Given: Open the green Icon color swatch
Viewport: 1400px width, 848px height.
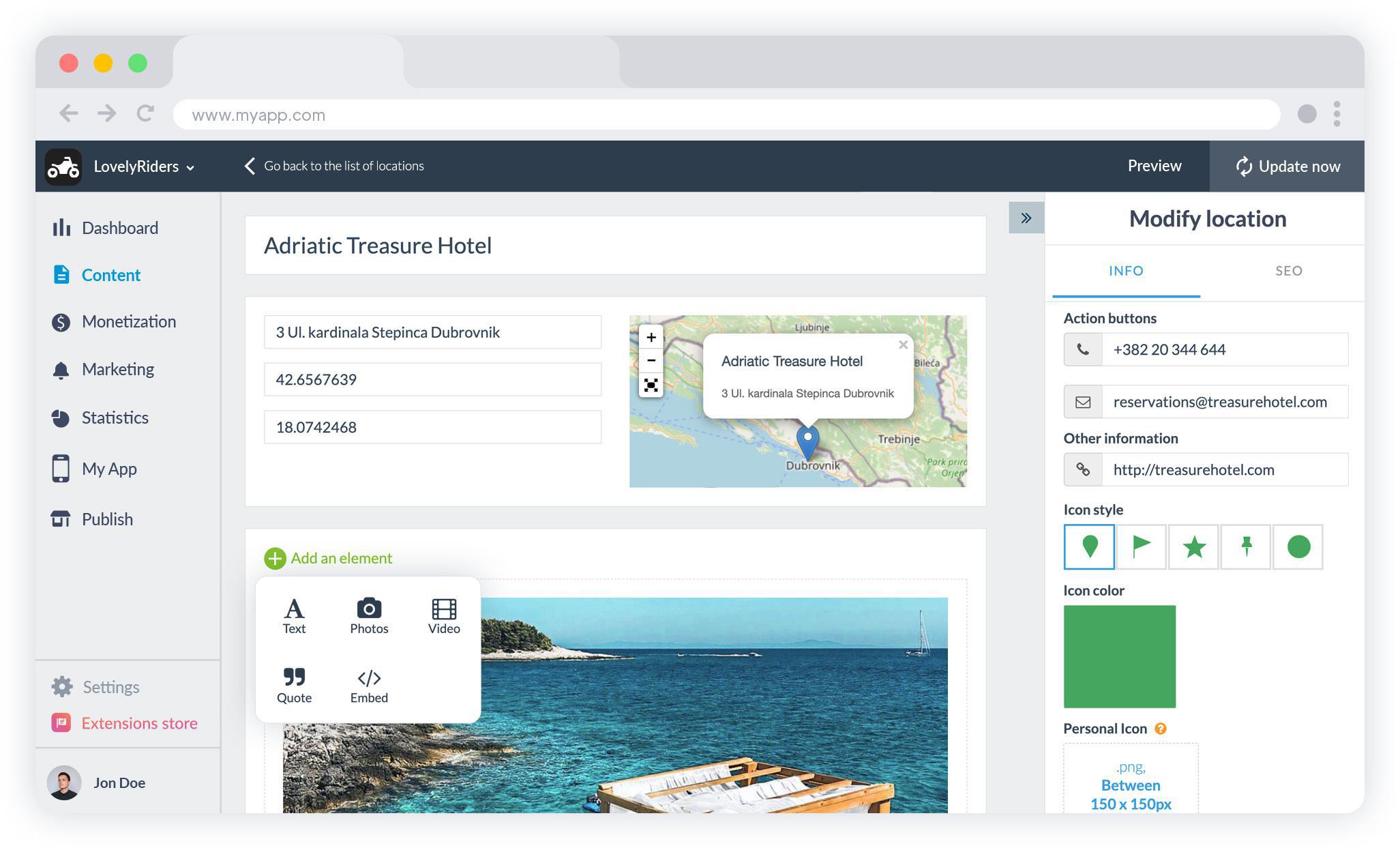Looking at the screenshot, I should coord(1119,656).
